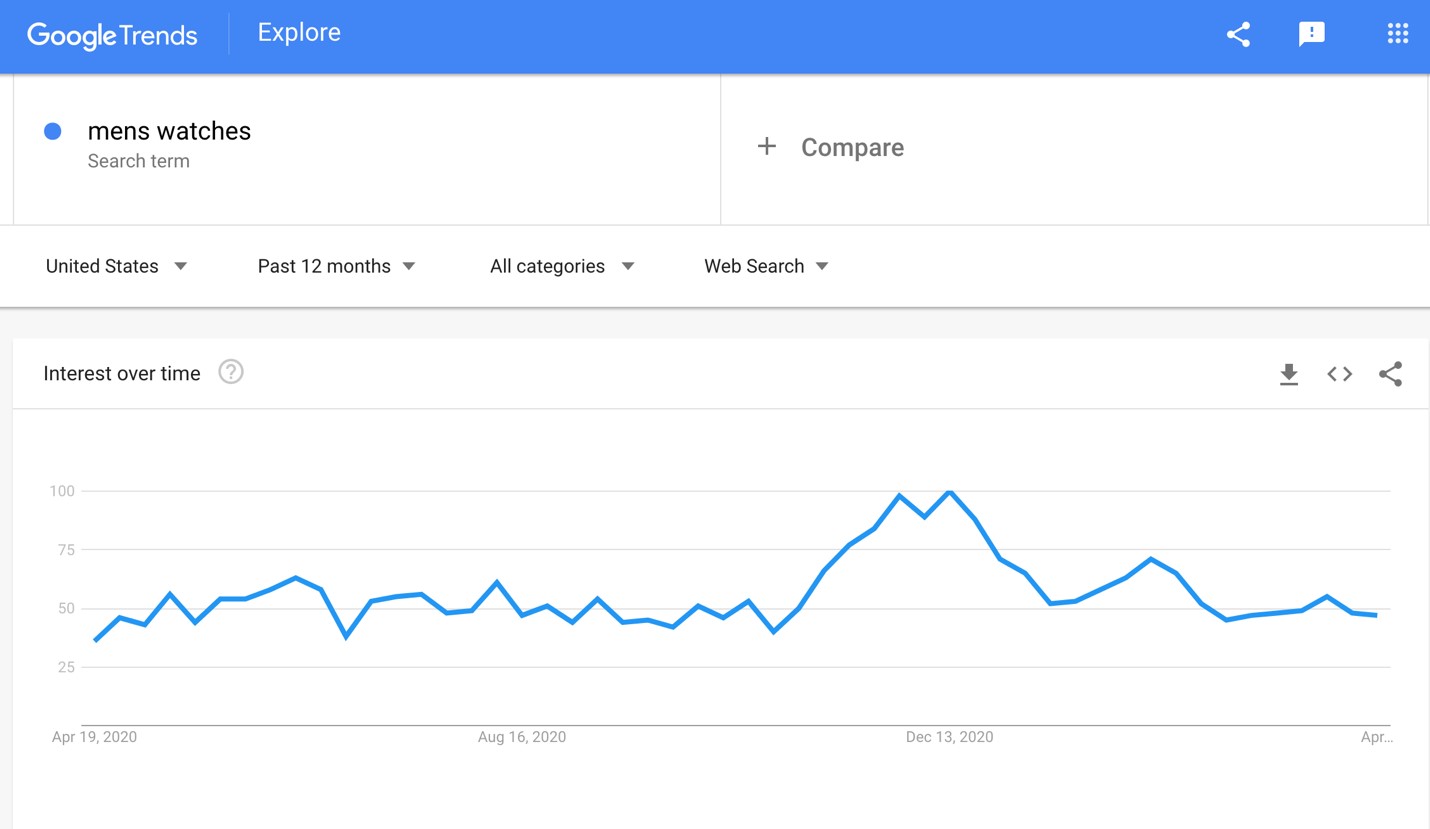Show help for Interest over time

pyautogui.click(x=231, y=372)
